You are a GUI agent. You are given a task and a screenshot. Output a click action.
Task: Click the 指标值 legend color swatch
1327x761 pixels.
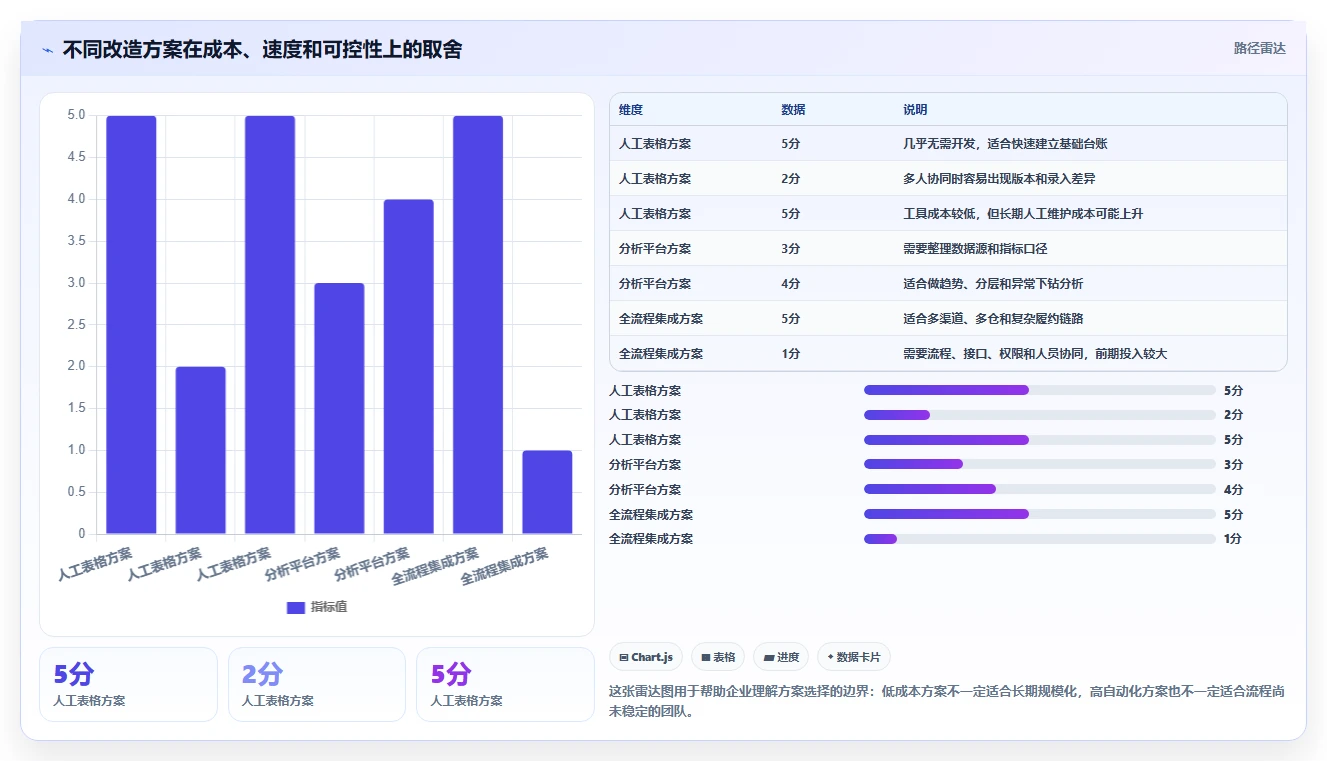(x=295, y=608)
